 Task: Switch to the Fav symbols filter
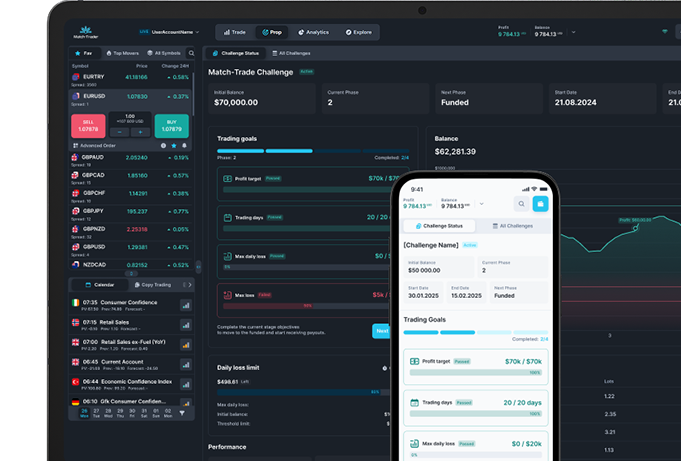coord(85,52)
